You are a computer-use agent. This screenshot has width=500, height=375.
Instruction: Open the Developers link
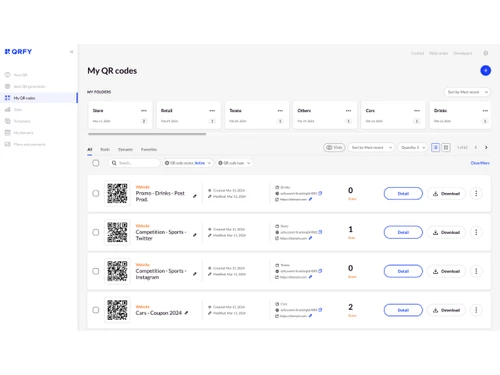463,53
